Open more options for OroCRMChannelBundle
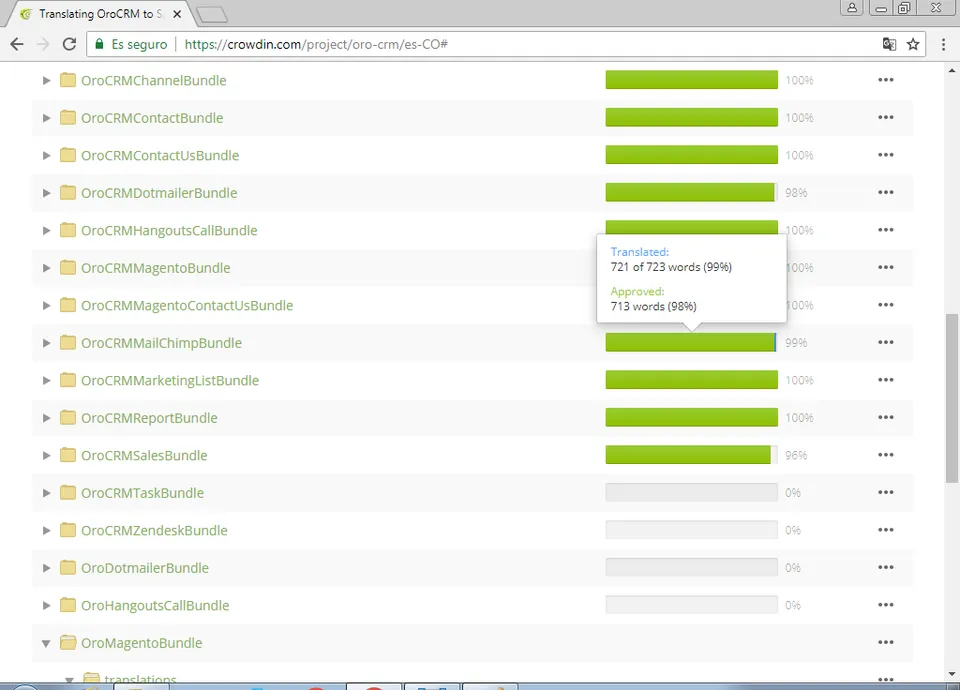This screenshot has height=690, width=960. point(885,80)
